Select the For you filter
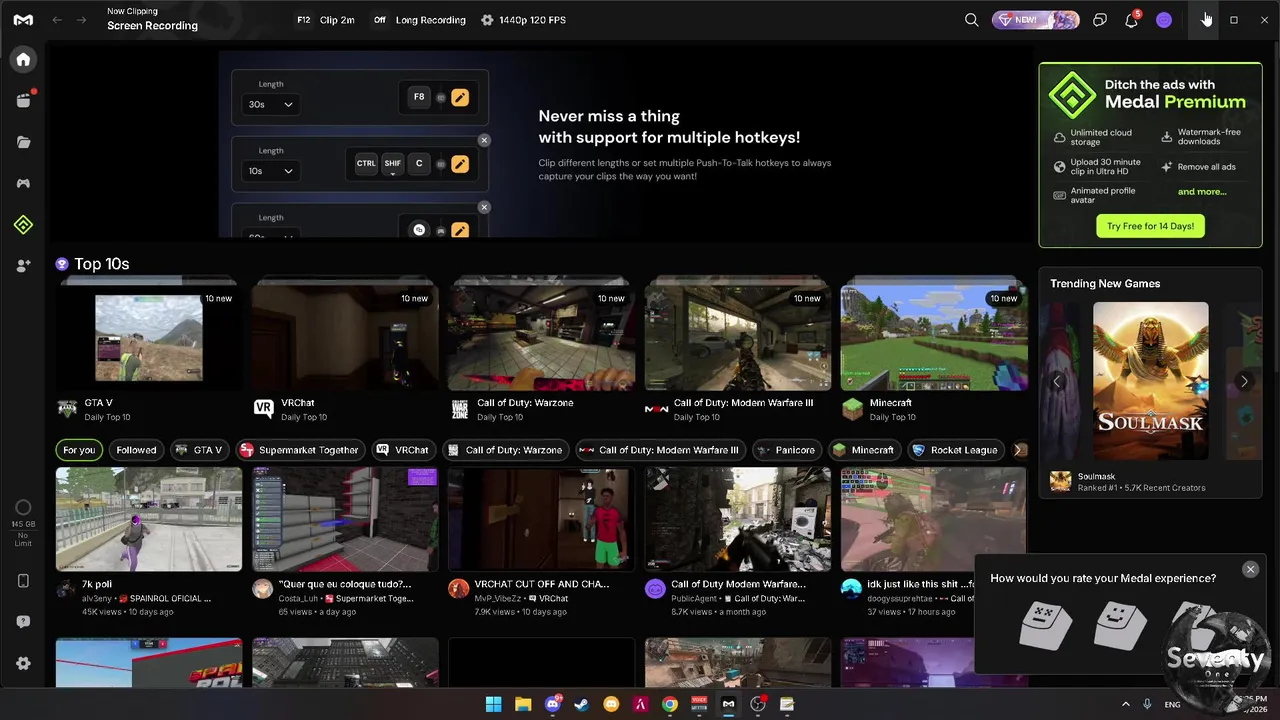This screenshot has height=720, width=1280. click(79, 450)
